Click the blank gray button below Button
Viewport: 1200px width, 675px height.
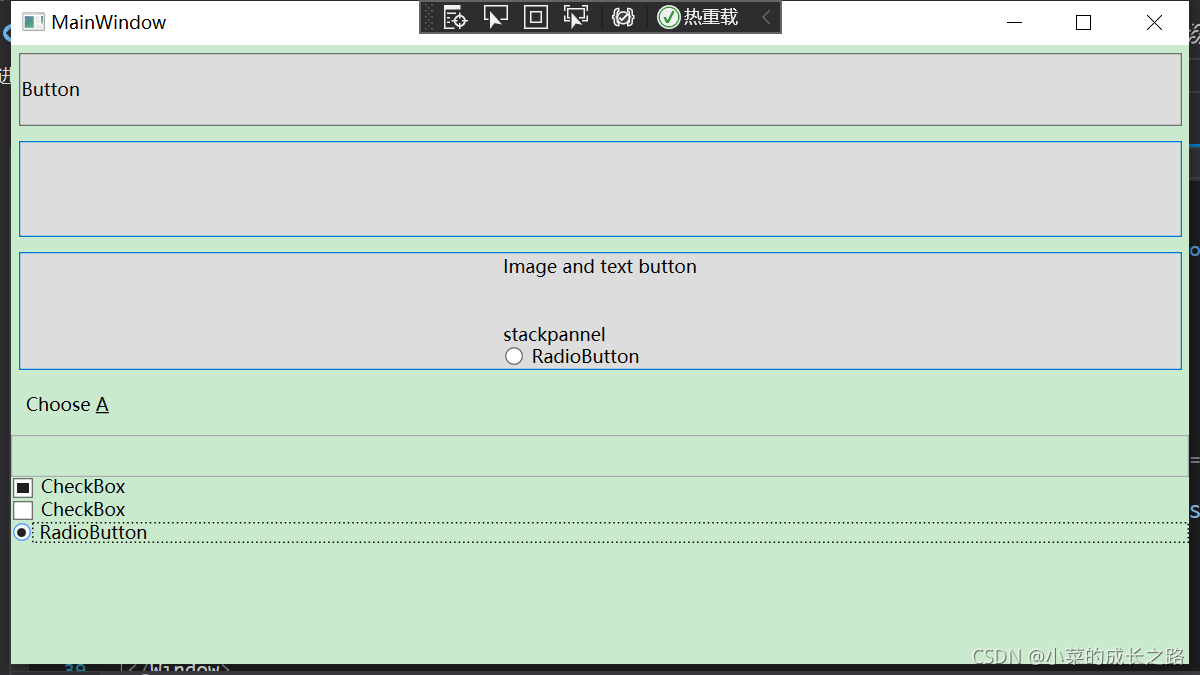(x=600, y=189)
